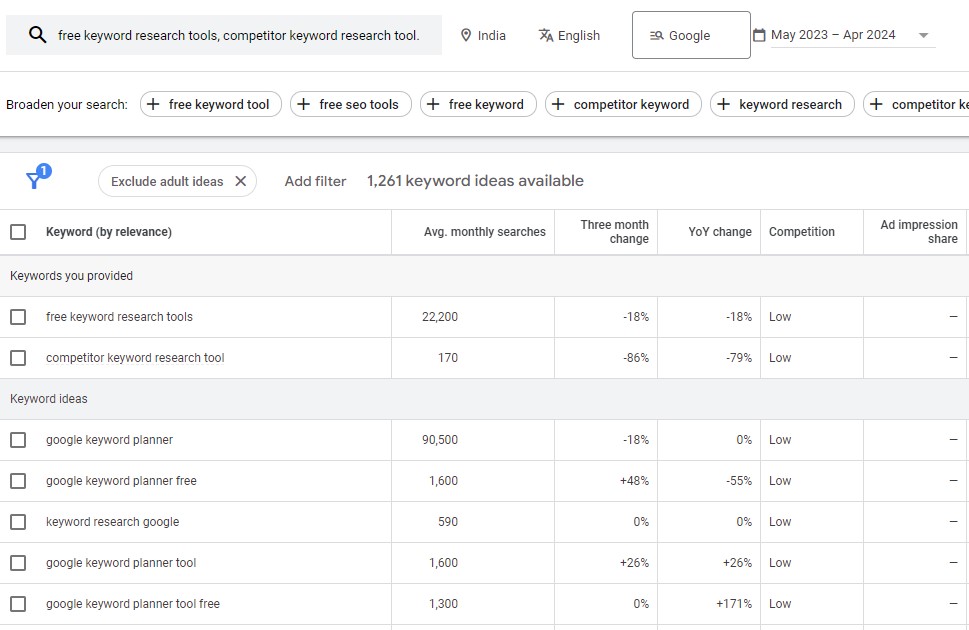The width and height of the screenshot is (969, 630).
Task: Check the competitor keyword research tool row
Action: (x=19, y=358)
